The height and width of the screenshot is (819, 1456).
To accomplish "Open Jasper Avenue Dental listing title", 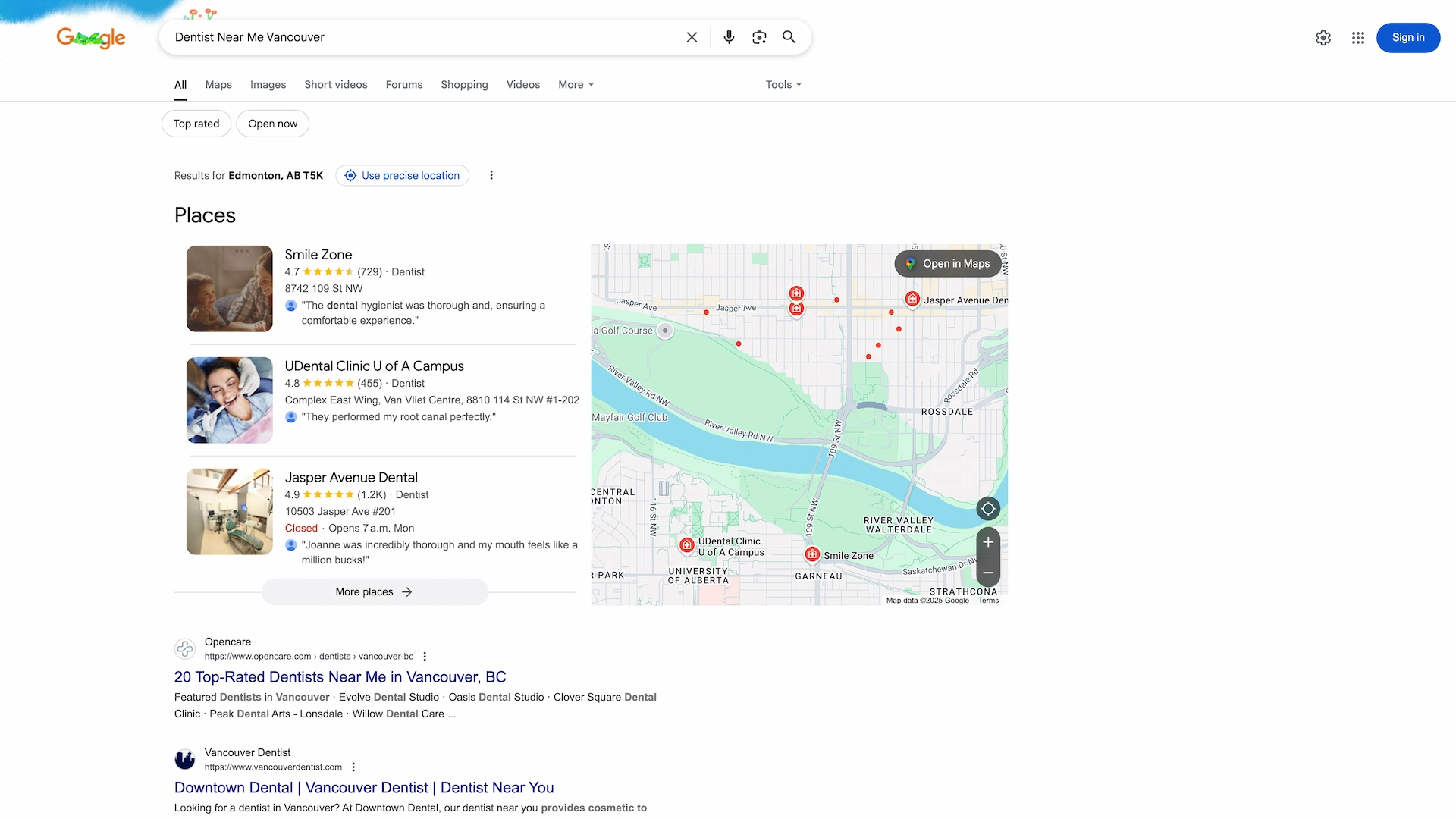I will [351, 478].
